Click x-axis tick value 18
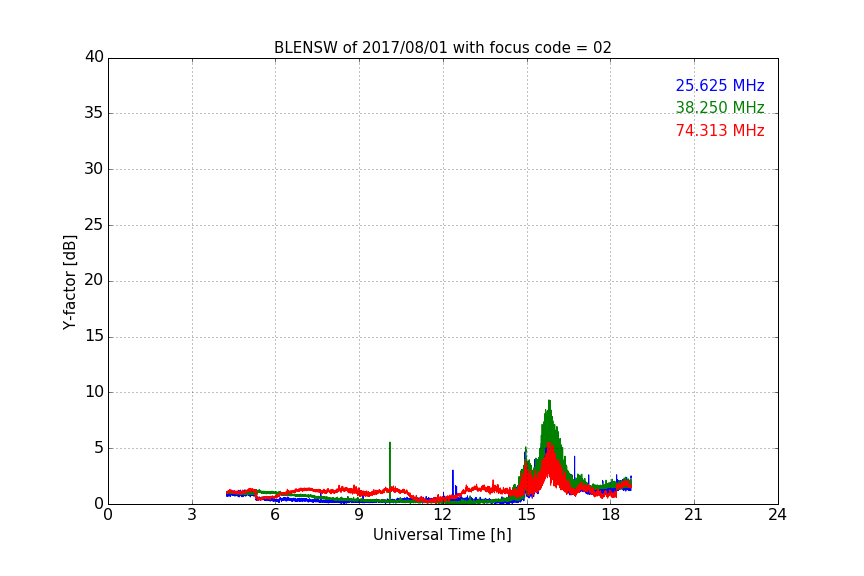The height and width of the screenshot is (576, 864). pos(611,515)
